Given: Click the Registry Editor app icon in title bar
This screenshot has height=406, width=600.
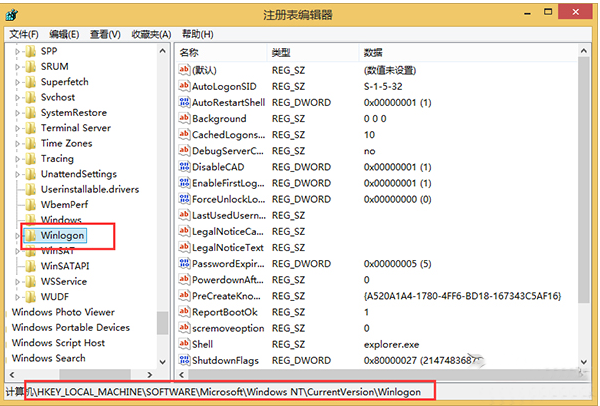Looking at the screenshot, I should [12, 15].
